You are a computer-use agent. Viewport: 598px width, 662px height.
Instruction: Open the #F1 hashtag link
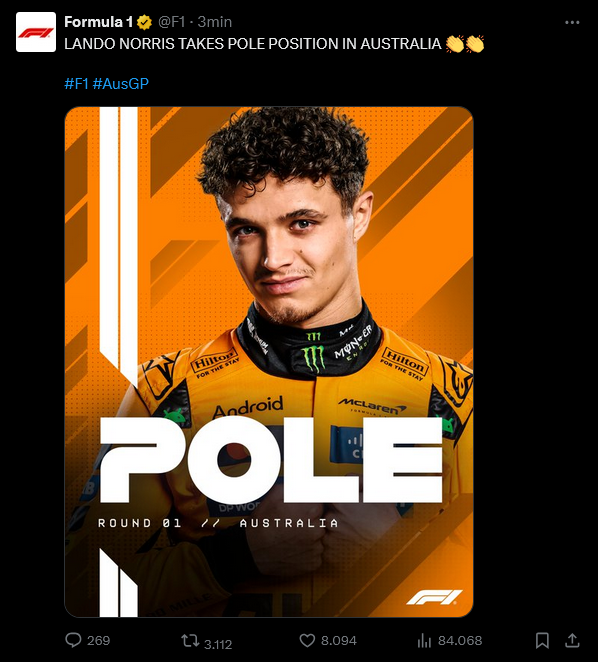click(76, 84)
